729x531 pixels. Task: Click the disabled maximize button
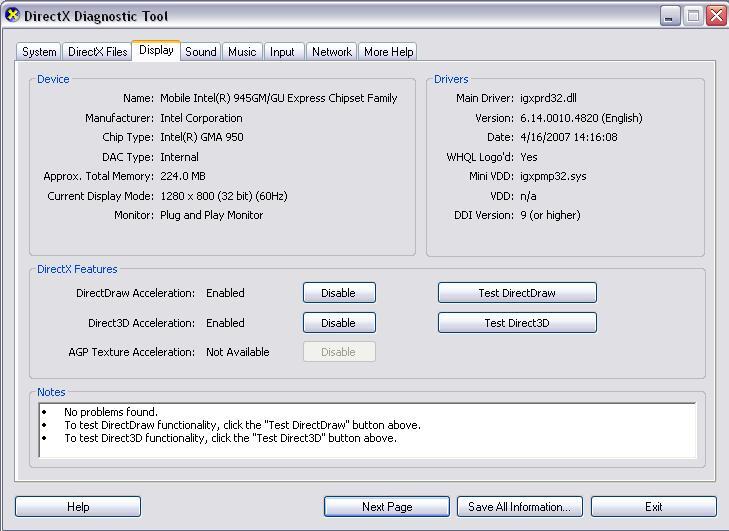pos(693,16)
